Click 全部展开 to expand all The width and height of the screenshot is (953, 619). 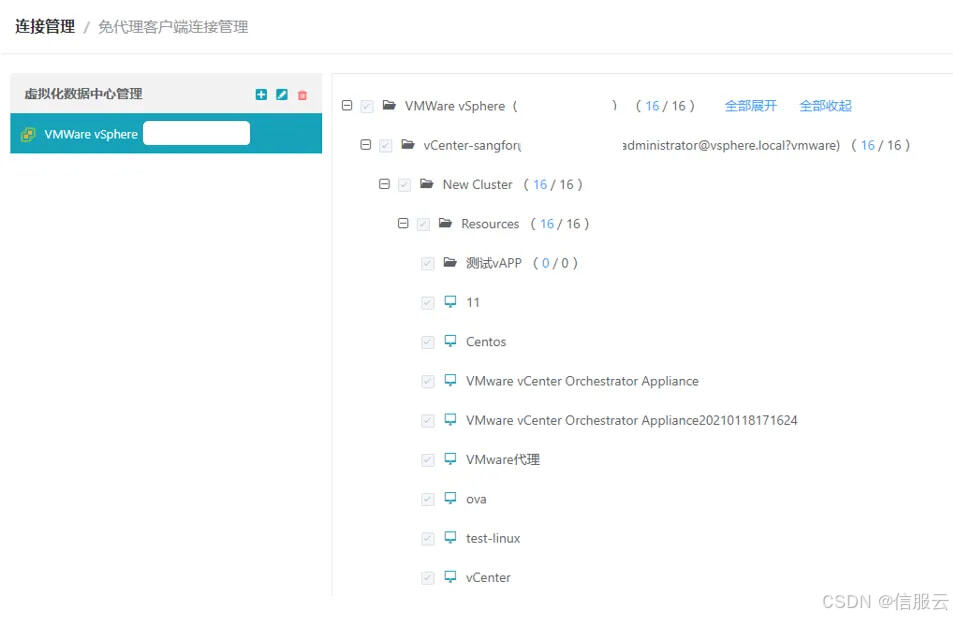pos(751,106)
